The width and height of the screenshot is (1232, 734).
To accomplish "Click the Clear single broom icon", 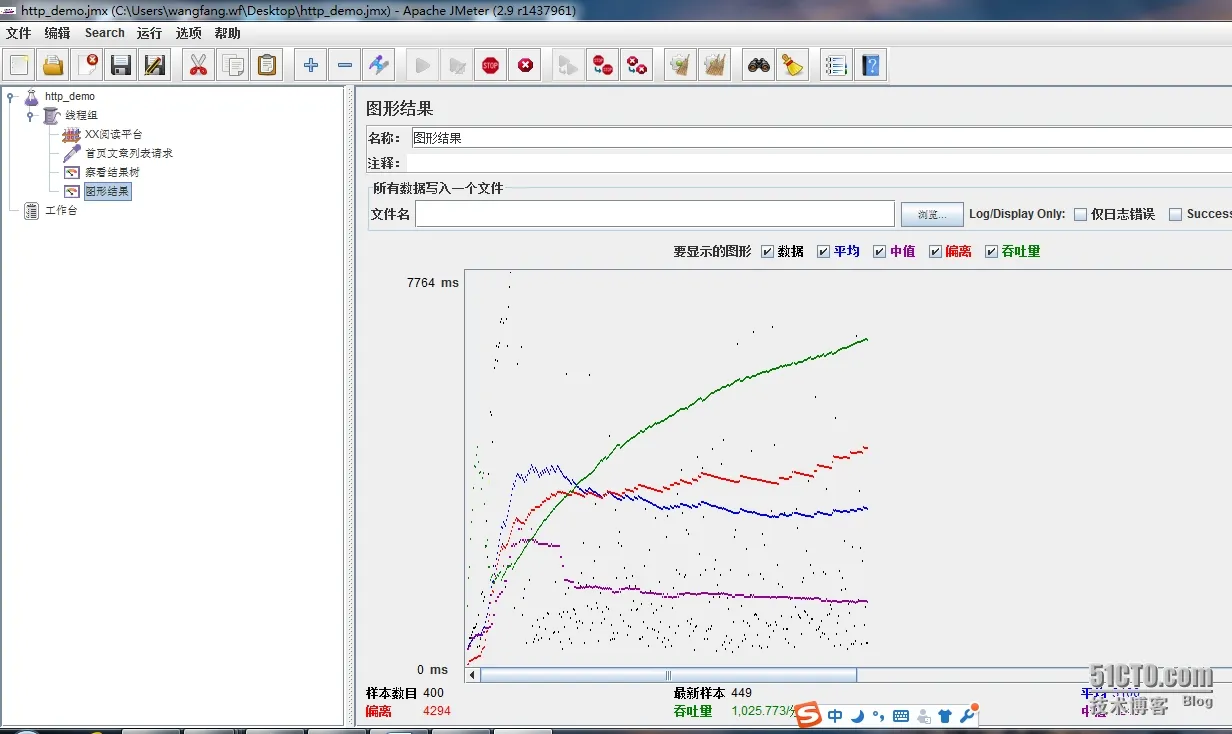I will (x=680, y=65).
